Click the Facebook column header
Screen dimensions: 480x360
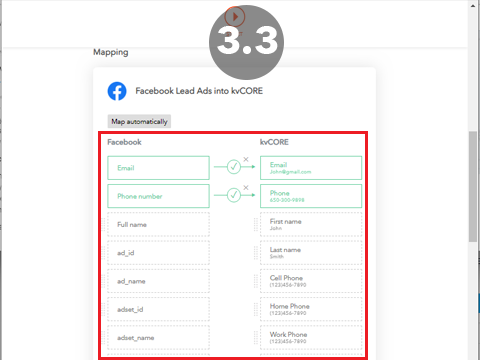pyautogui.click(x=124, y=142)
